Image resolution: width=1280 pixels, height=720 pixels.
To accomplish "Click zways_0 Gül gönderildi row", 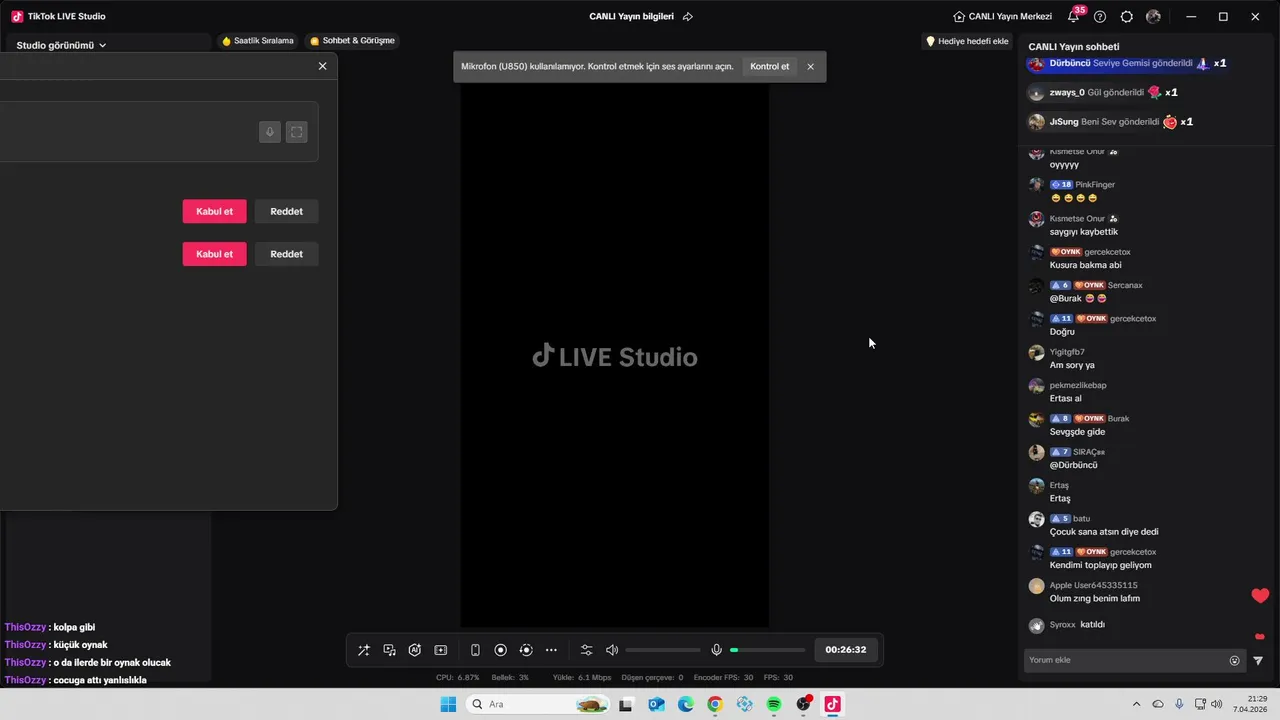I will [x=1104, y=93].
